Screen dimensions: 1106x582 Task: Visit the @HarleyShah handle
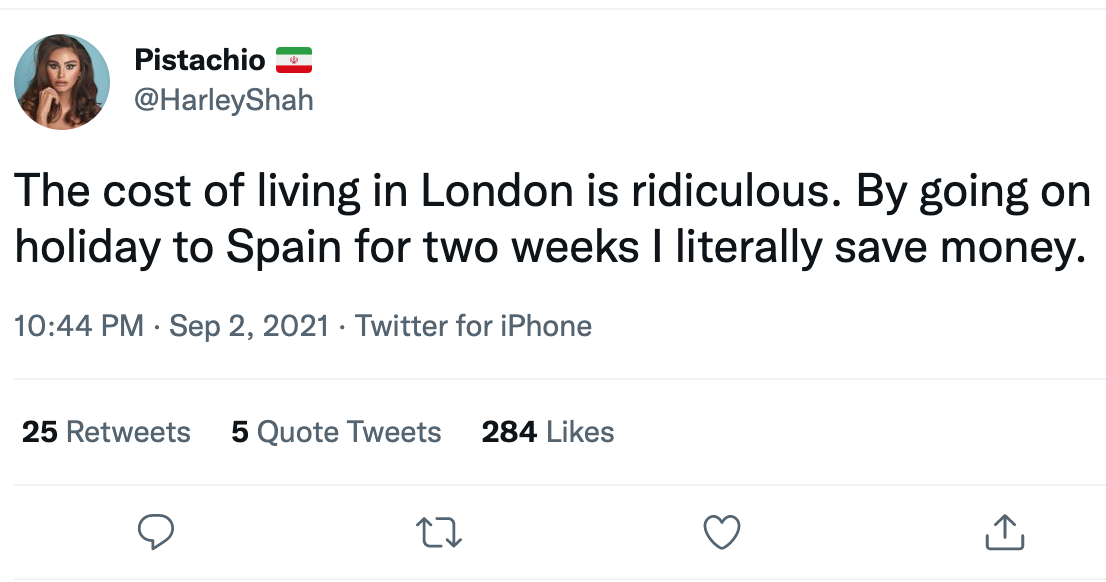(x=223, y=101)
